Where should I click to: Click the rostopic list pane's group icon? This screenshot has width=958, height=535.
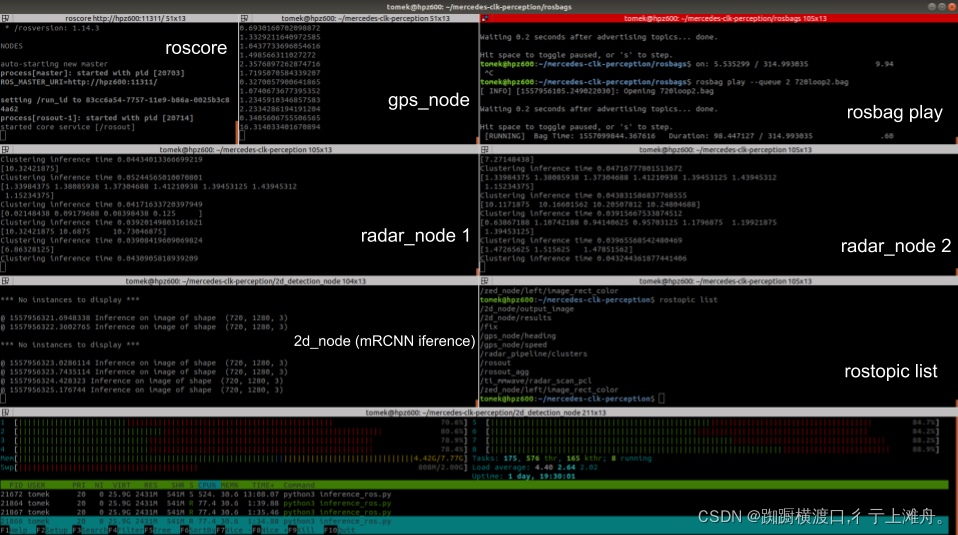point(485,281)
